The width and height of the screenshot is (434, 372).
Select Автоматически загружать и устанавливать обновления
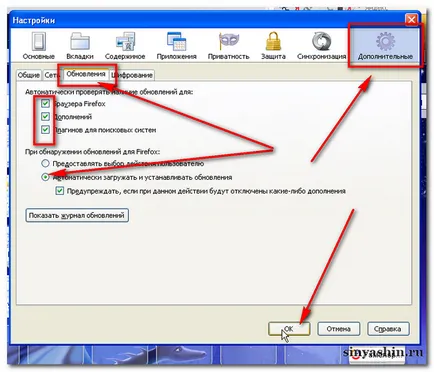click(x=45, y=177)
